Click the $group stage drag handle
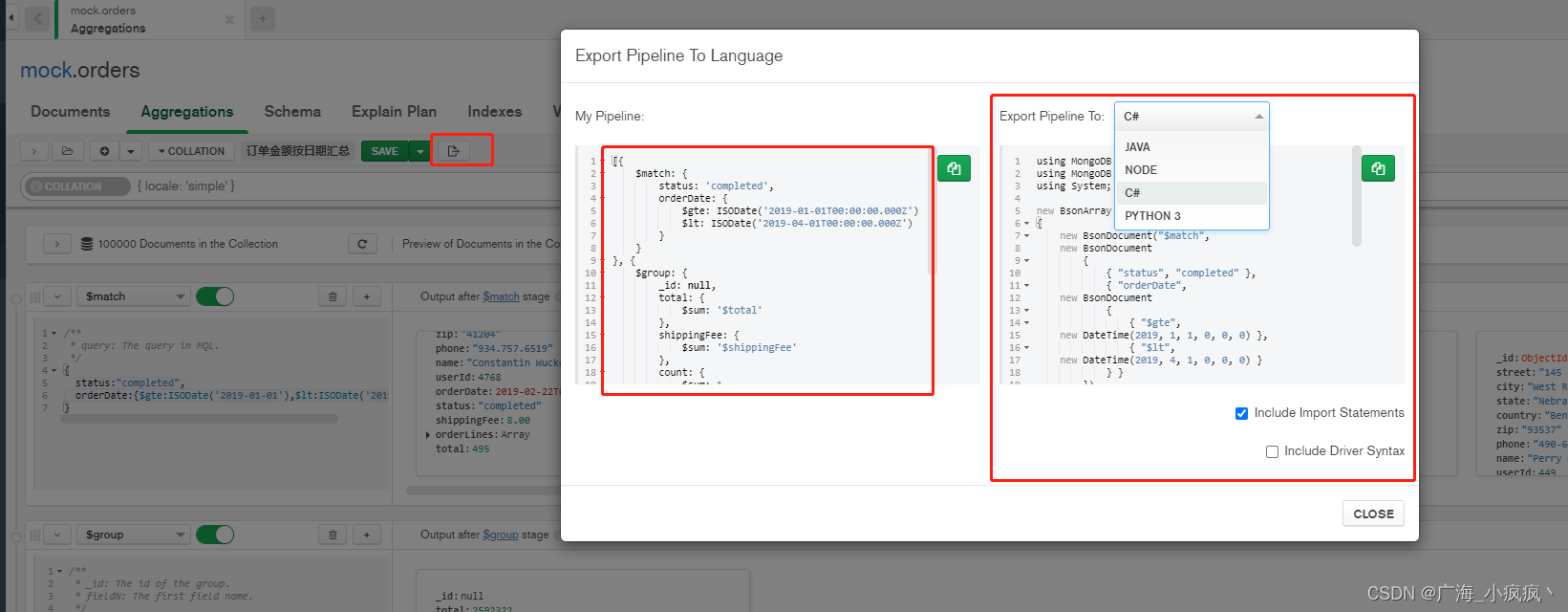 tap(34, 535)
